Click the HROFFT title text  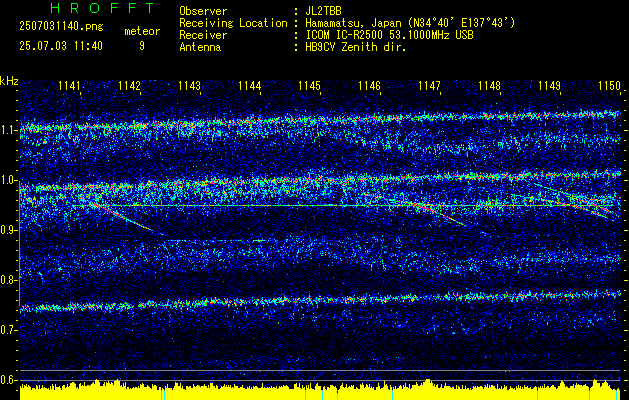103,8
